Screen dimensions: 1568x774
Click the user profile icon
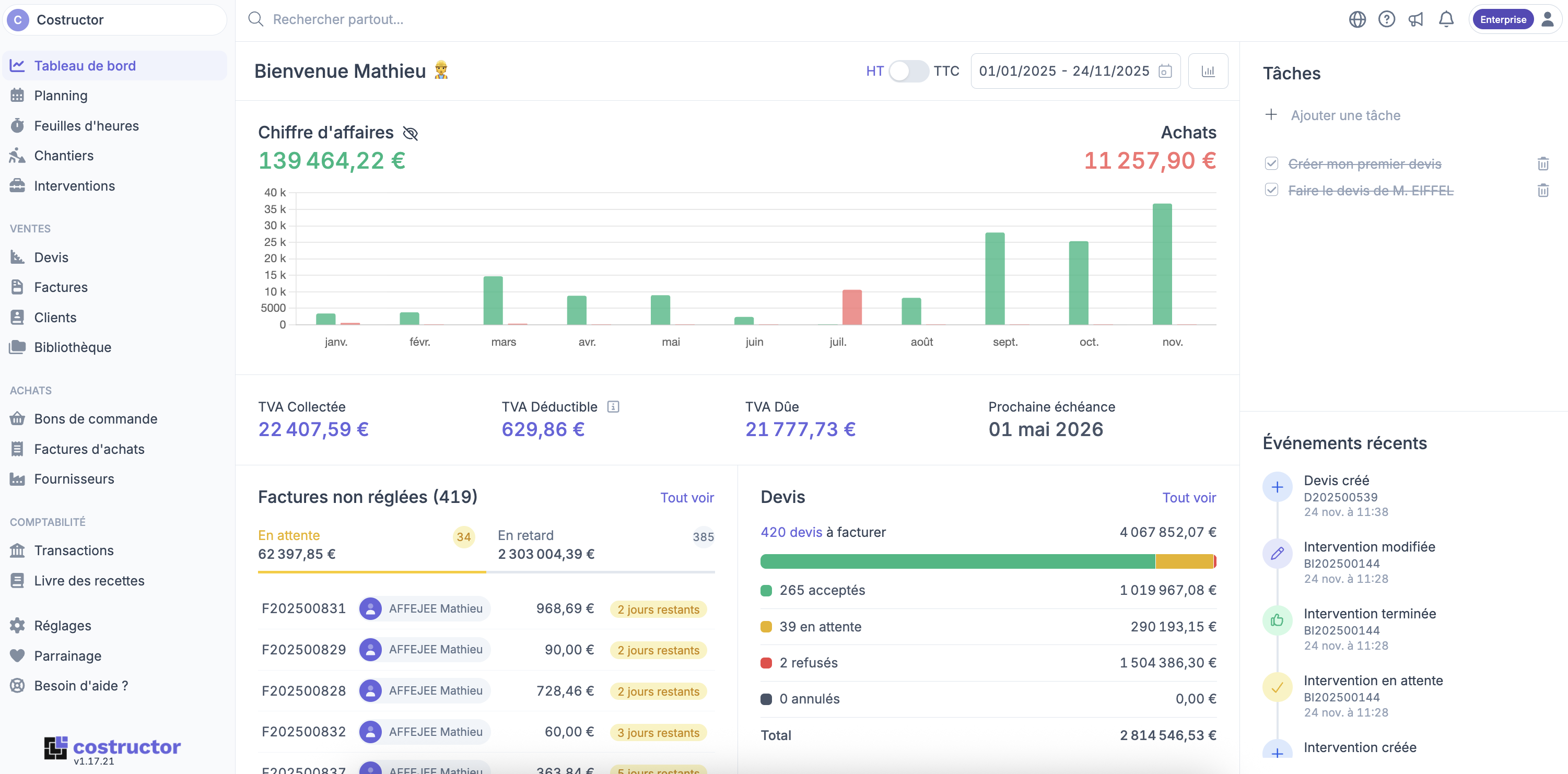click(x=1547, y=19)
